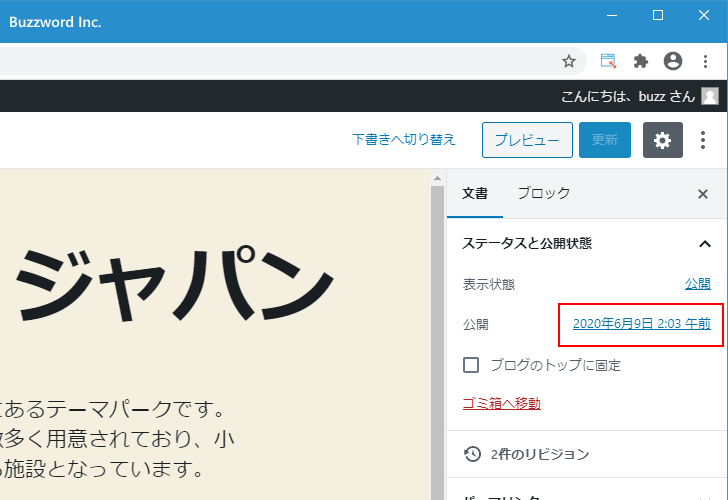Click the 表示状態 label
The height and width of the screenshot is (500, 728).
489,284
